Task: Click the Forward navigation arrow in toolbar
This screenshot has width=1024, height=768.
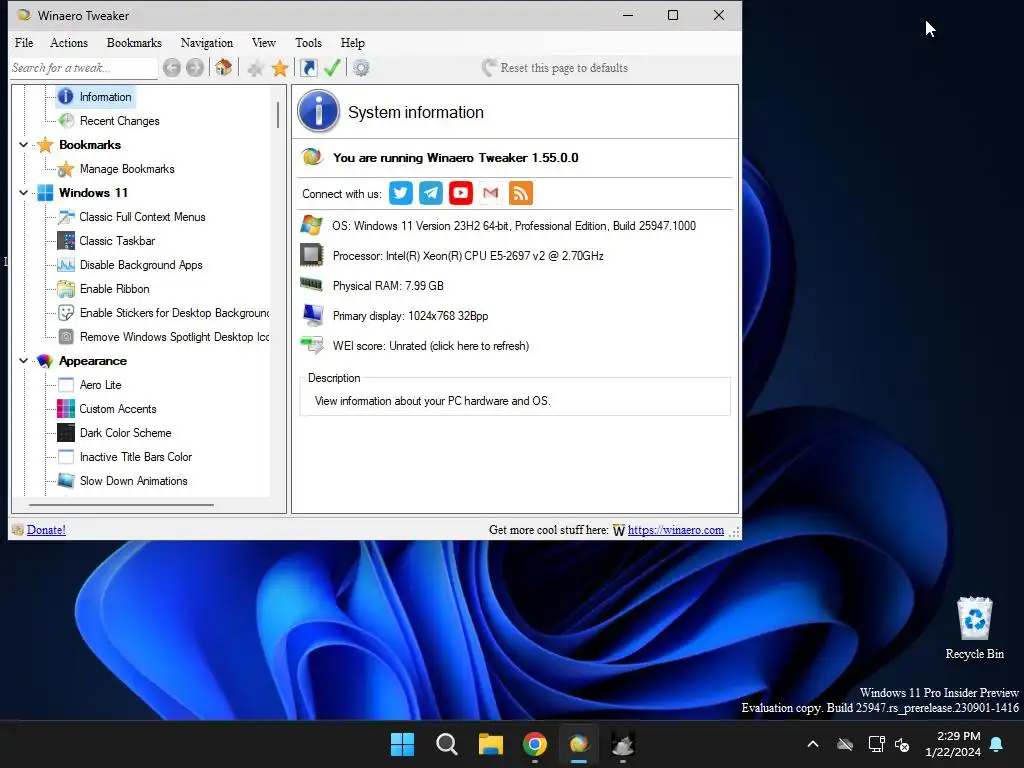Action: (x=195, y=68)
